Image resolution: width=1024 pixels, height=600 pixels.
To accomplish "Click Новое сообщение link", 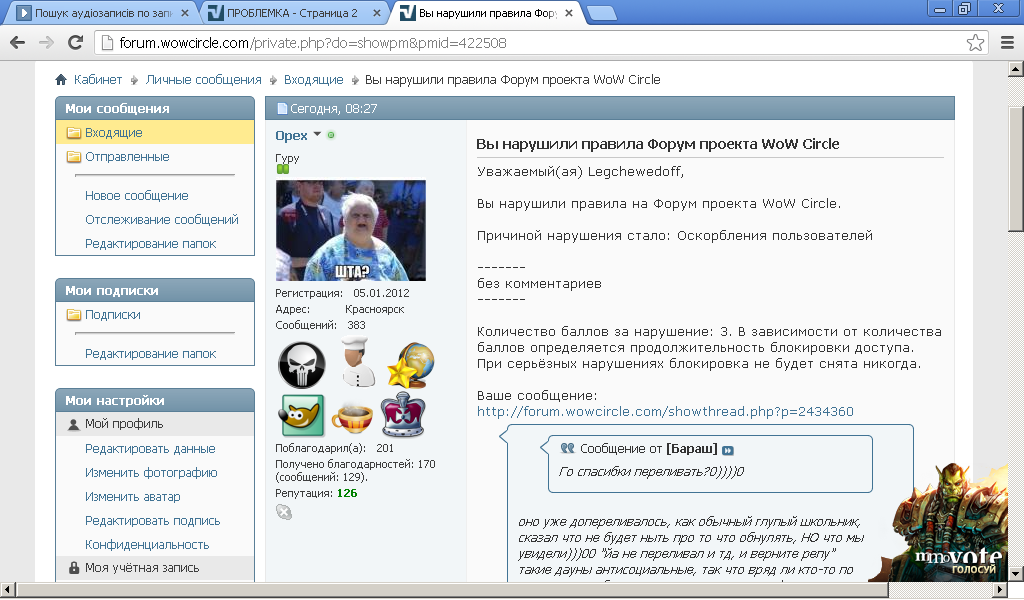I will point(136,196).
